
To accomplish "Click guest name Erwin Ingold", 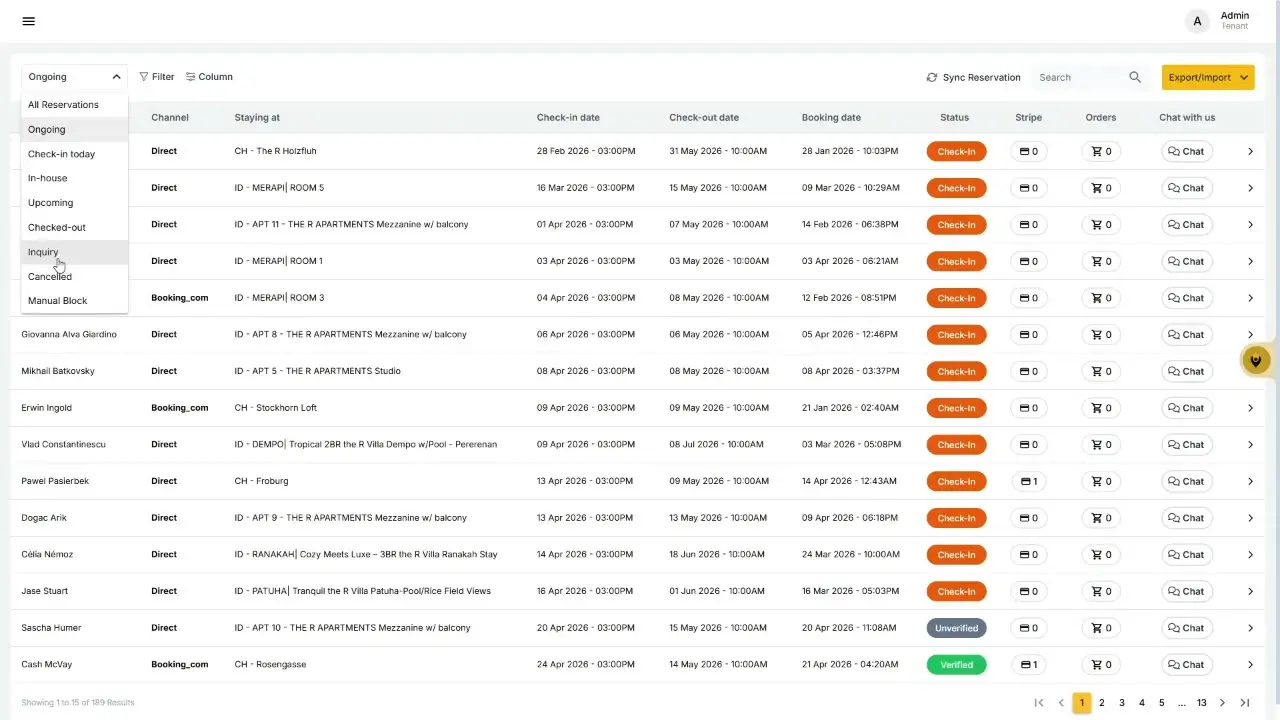I will click(x=47, y=408).
